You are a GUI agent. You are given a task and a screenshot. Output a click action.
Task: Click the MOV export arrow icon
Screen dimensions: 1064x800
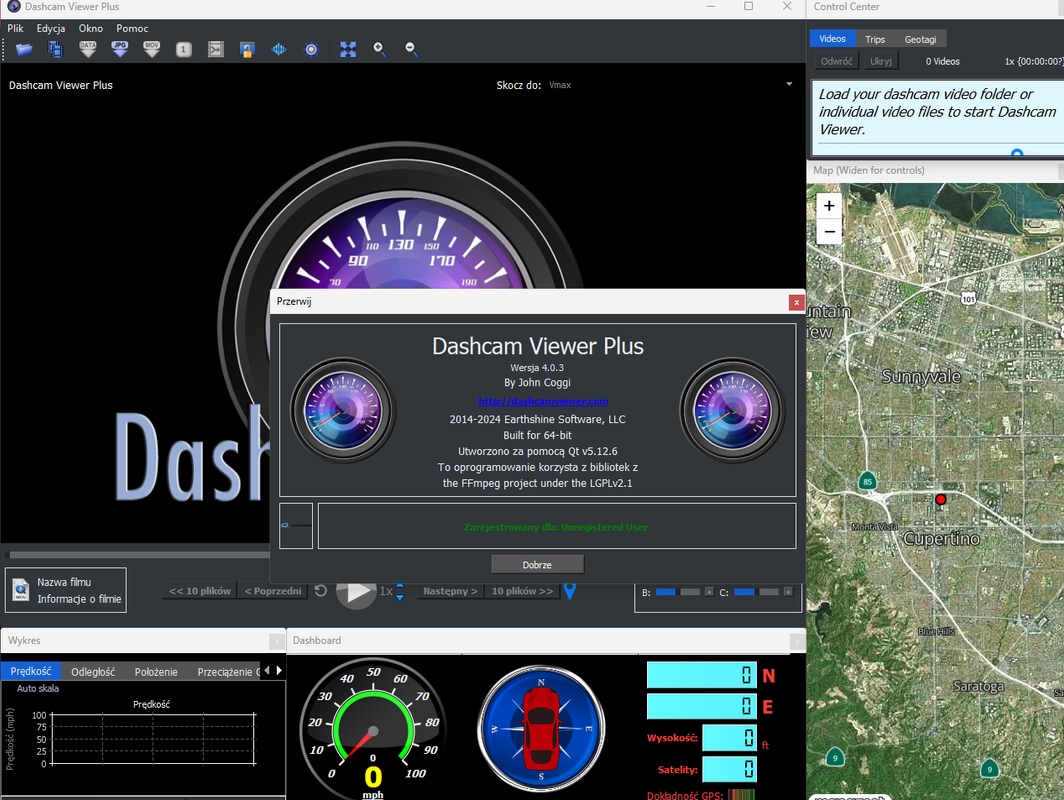click(x=152, y=49)
